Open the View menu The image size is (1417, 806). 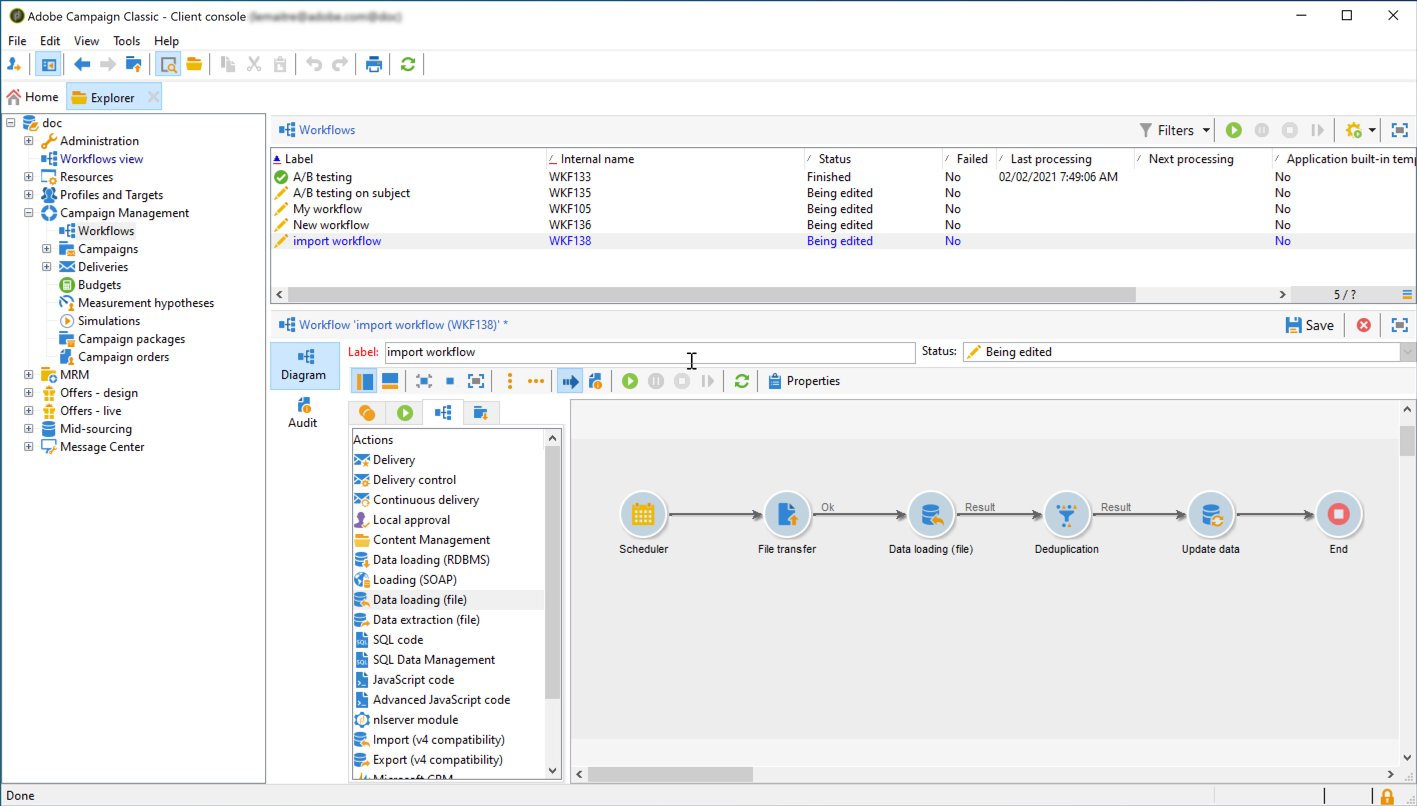click(x=87, y=41)
